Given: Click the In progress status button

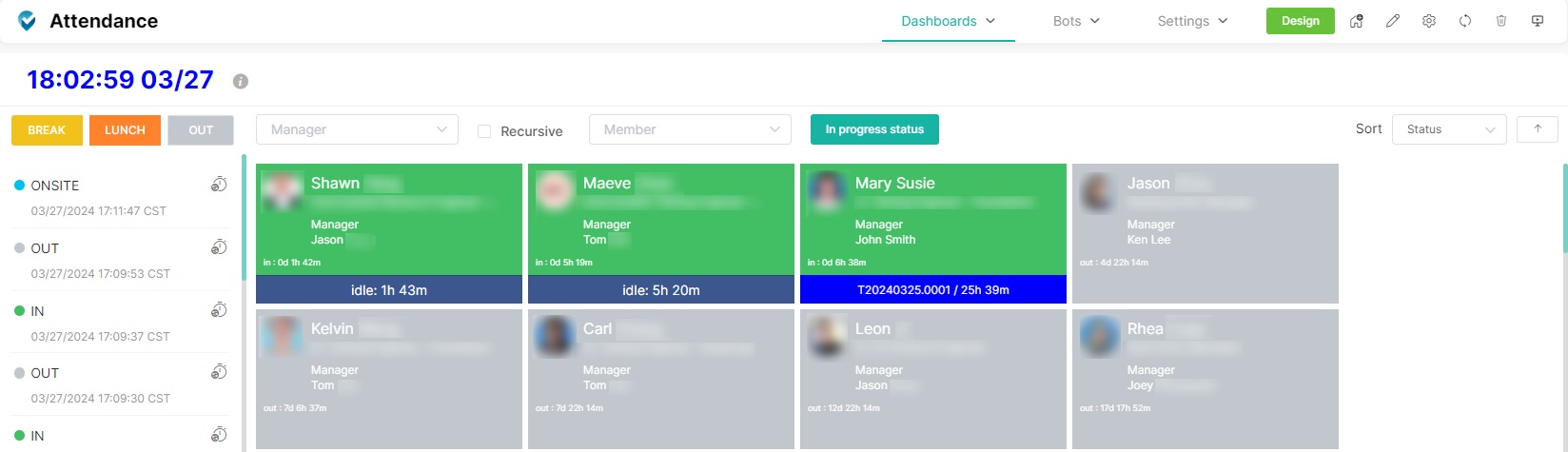Looking at the screenshot, I should coord(874,129).
